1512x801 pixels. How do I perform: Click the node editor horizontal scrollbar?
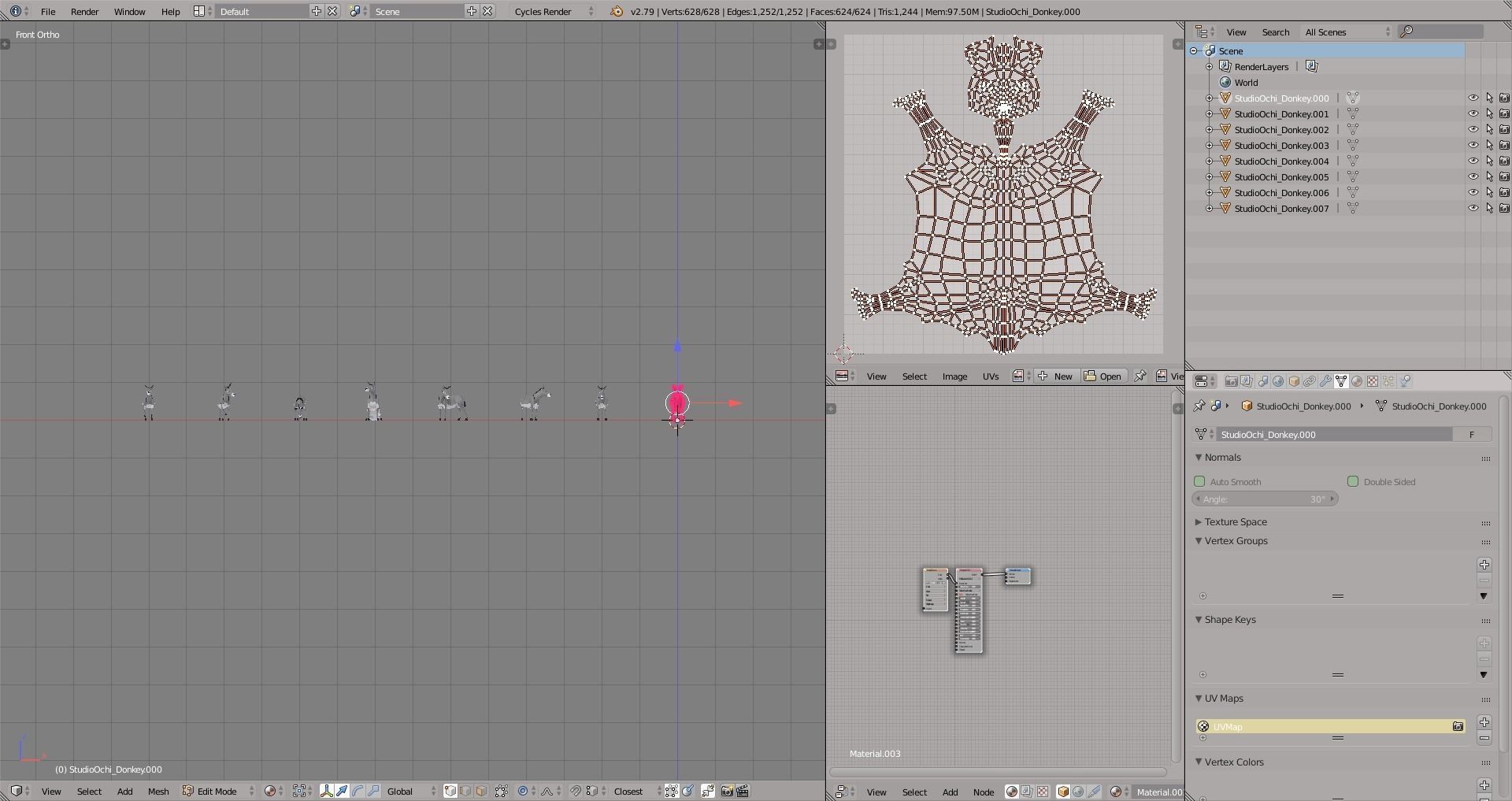click(x=998, y=772)
